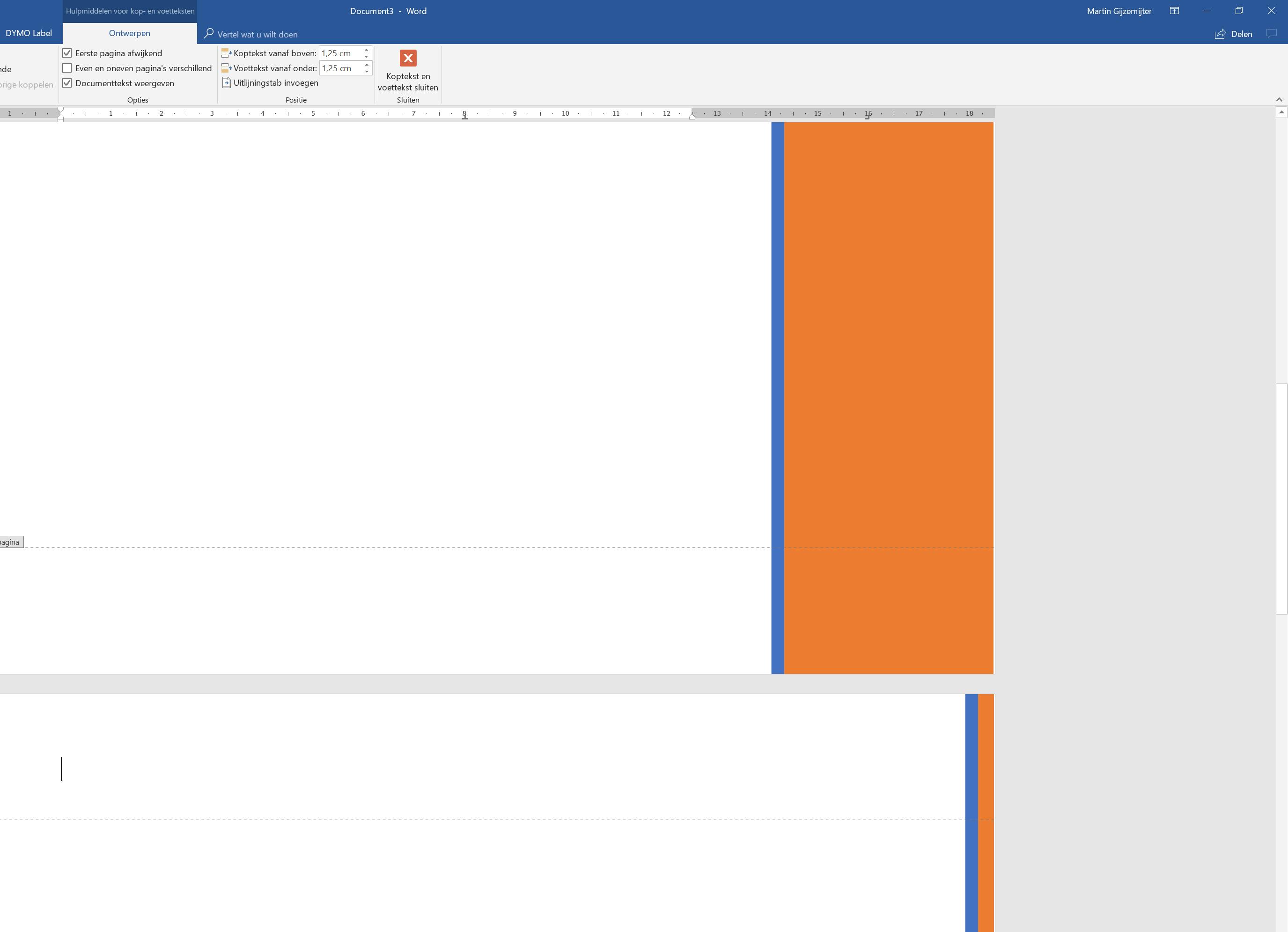Click the Voettekst vanaf onder icon
Image resolution: width=1288 pixels, height=932 pixels.
(226, 68)
